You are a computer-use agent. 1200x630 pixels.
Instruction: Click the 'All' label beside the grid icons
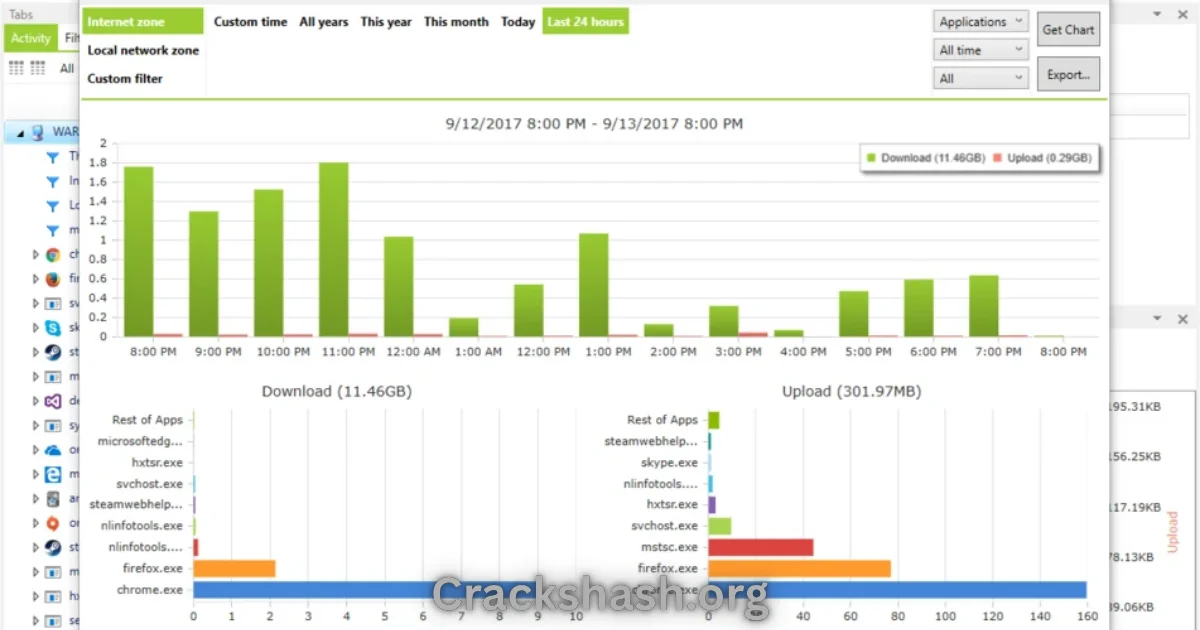coord(67,68)
